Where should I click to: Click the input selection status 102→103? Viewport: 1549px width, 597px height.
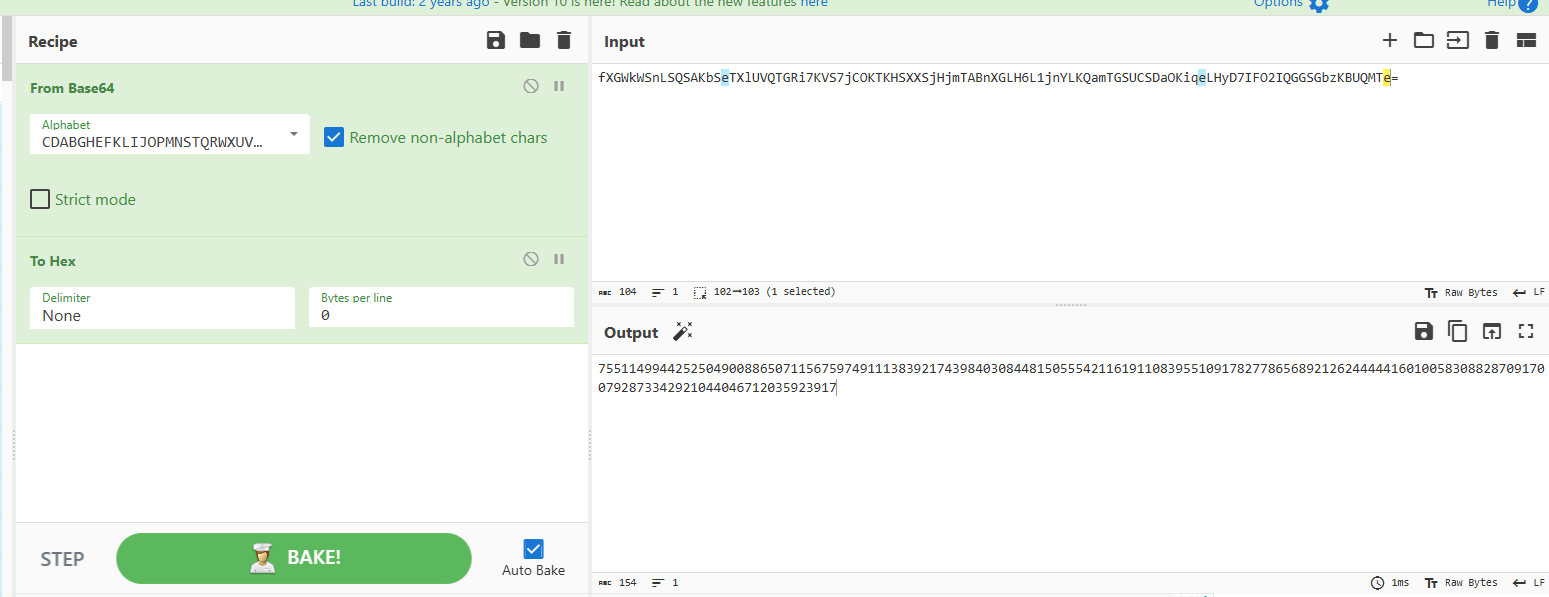coord(765,292)
